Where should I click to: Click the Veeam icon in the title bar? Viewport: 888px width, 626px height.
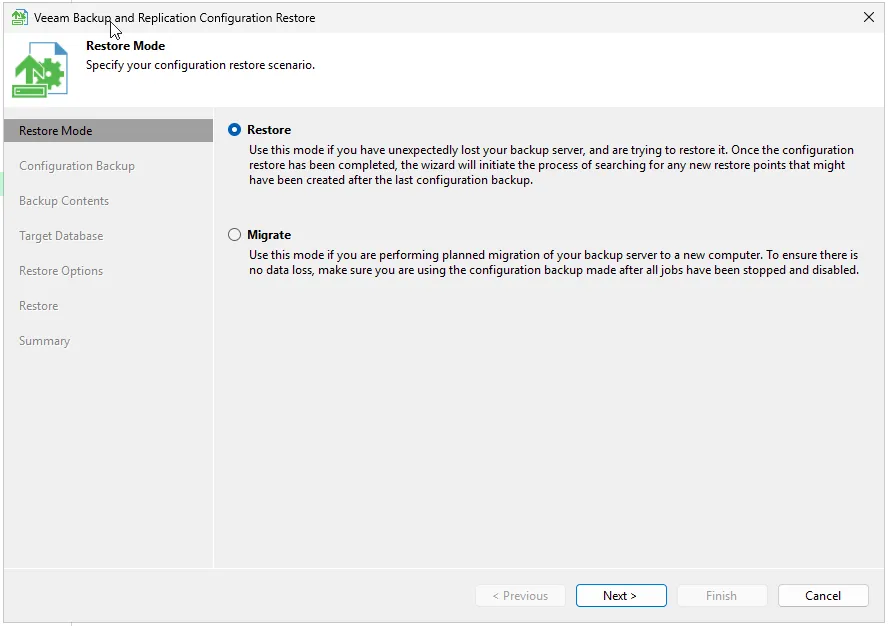[19, 17]
